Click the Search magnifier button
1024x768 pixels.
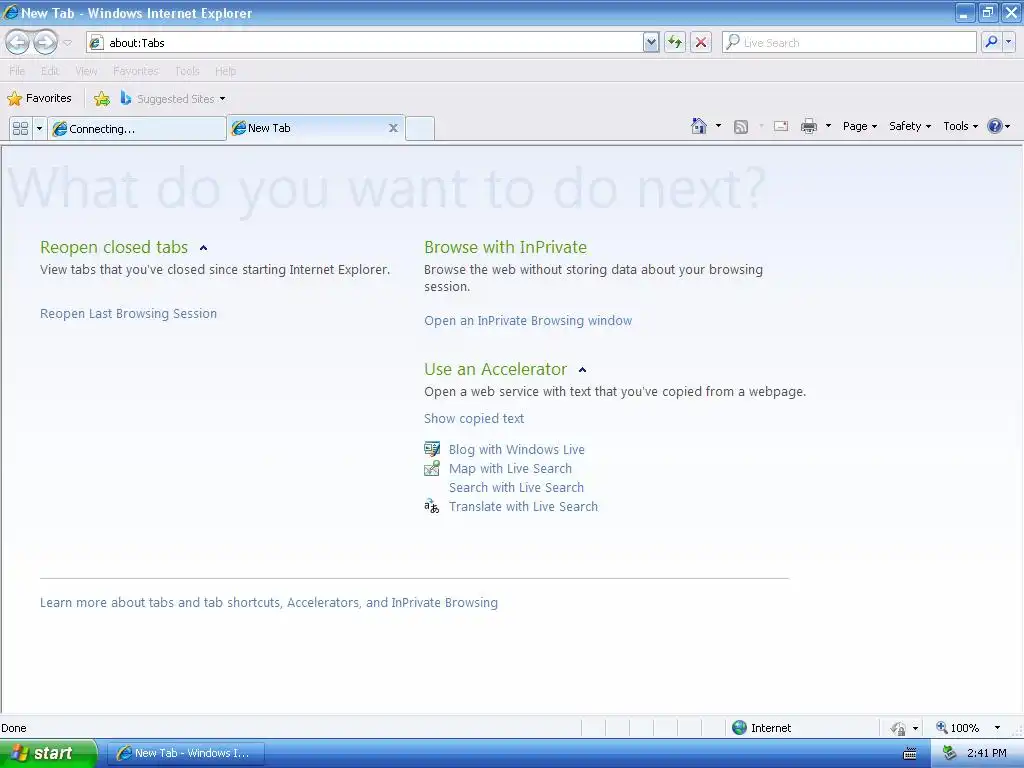pyautogui.click(x=991, y=42)
